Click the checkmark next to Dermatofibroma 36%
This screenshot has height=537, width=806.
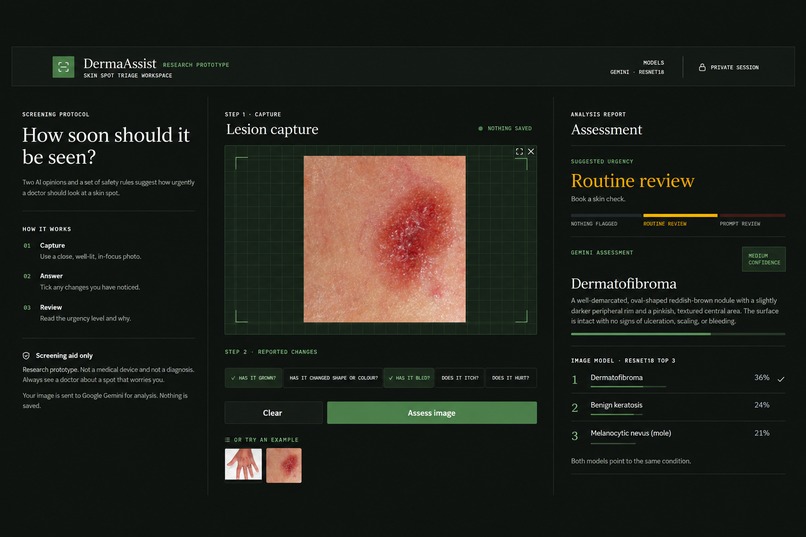(x=781, y=379)
